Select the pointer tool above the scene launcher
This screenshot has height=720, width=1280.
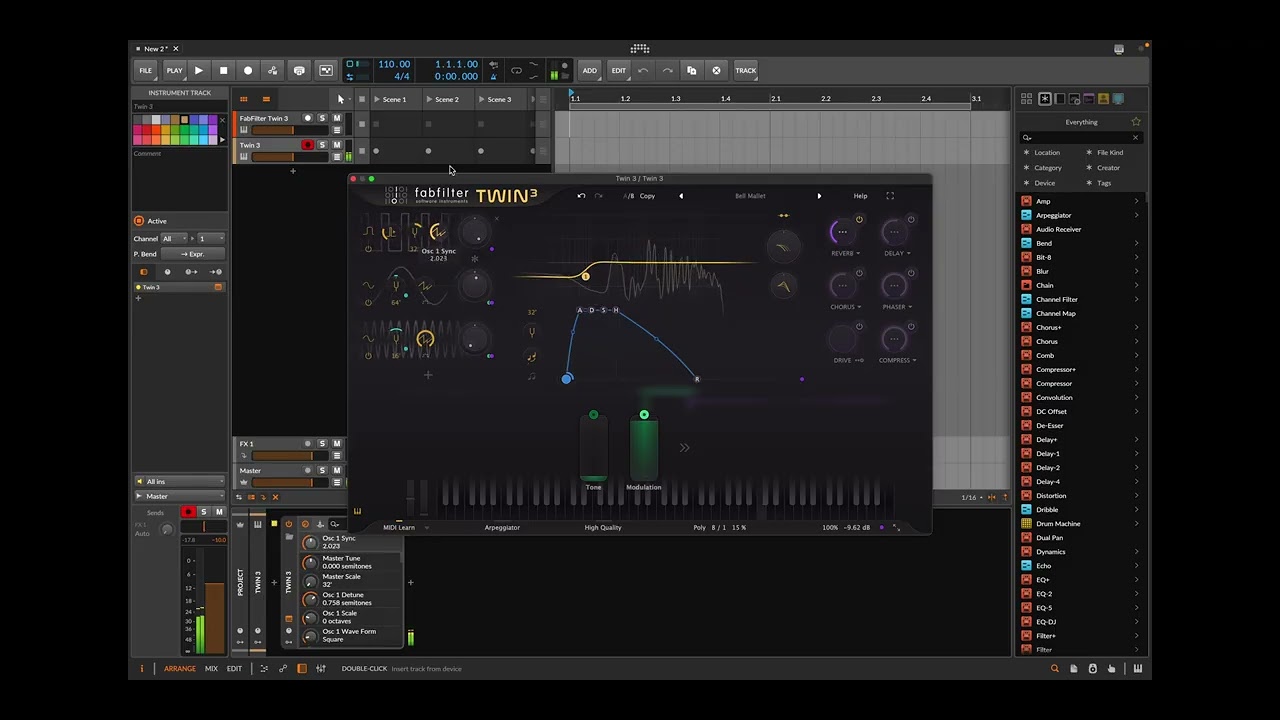(x=341, y=99)
